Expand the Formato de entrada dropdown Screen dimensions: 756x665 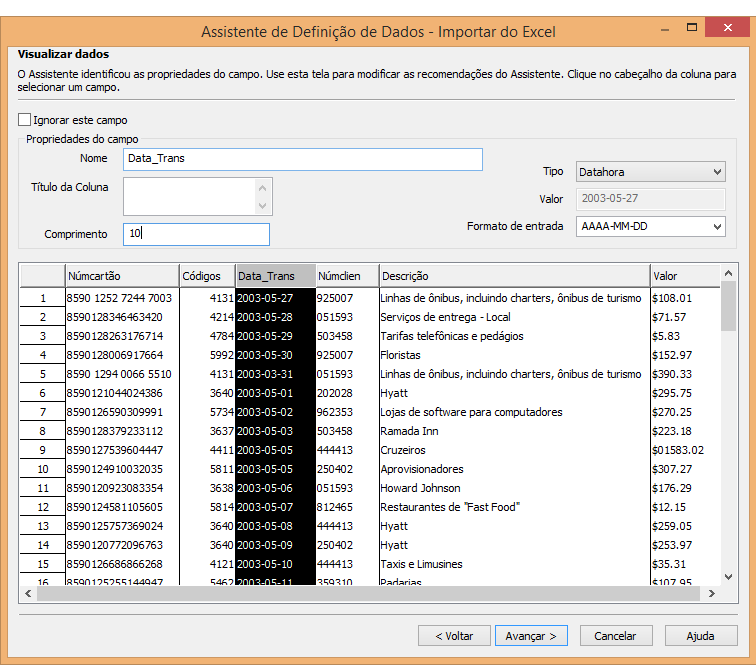(x=650, y=227)
